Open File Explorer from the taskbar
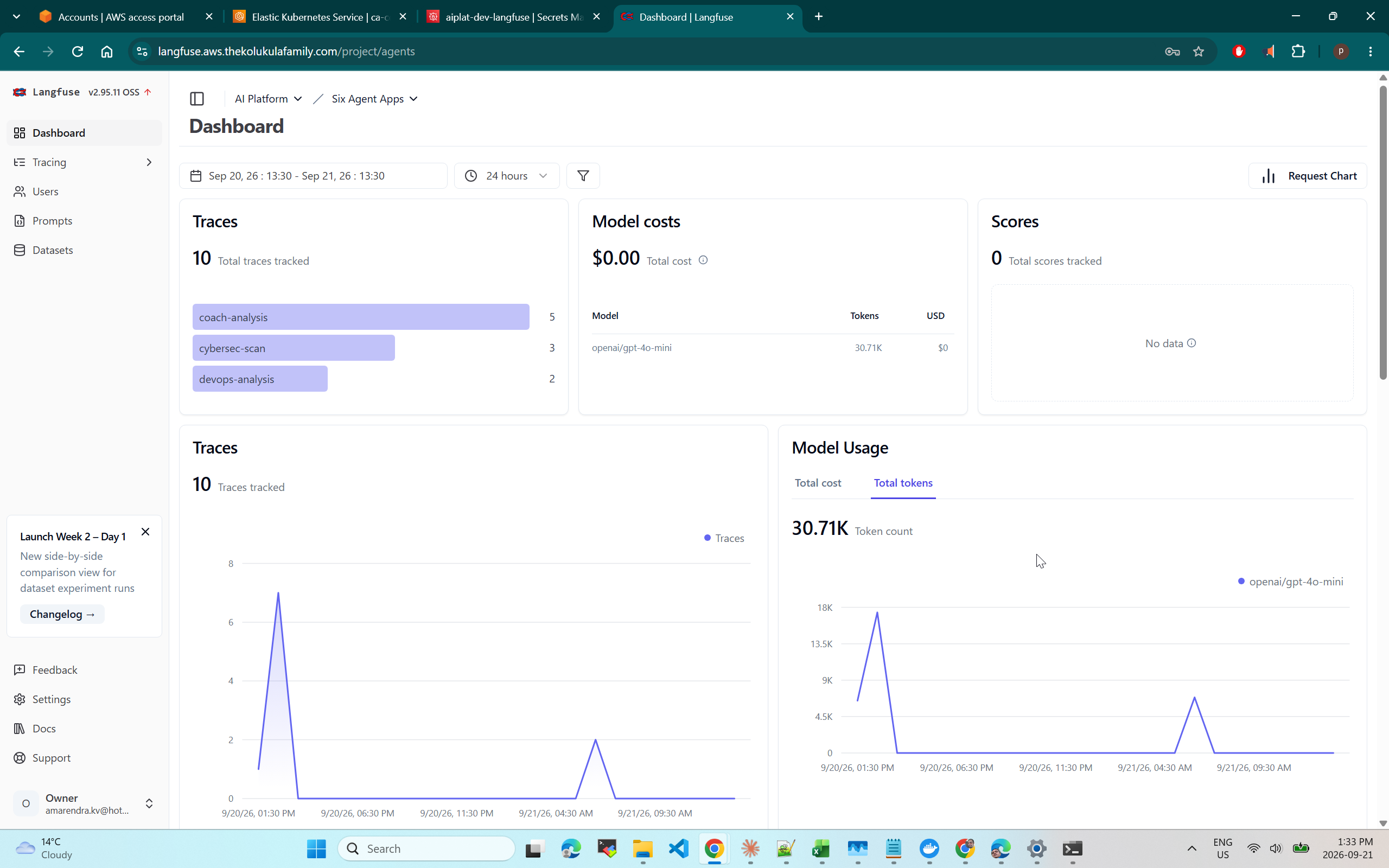The height and width of the screenshot is (868, 1389). coord(643,848)
